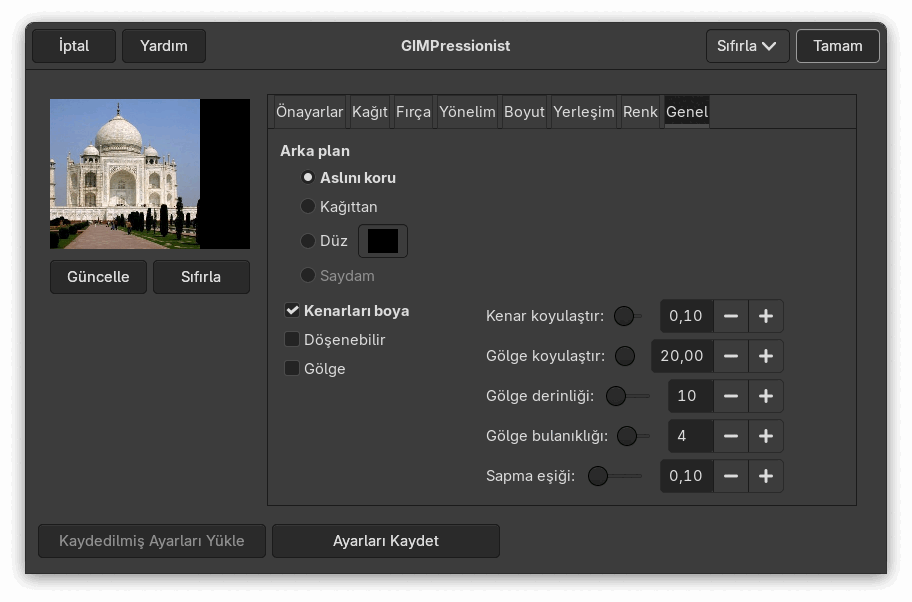Confirm with the Tamam button

point(838,46)
